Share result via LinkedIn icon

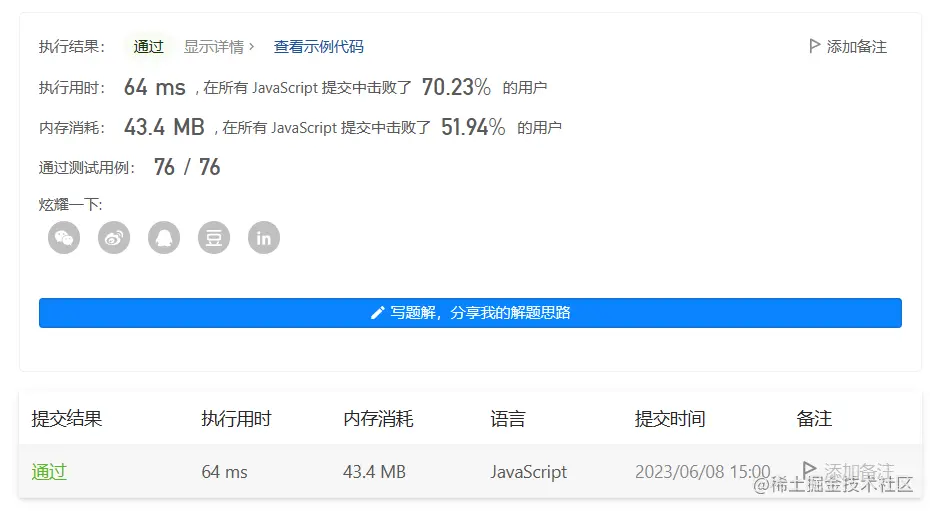click(263, 238)
